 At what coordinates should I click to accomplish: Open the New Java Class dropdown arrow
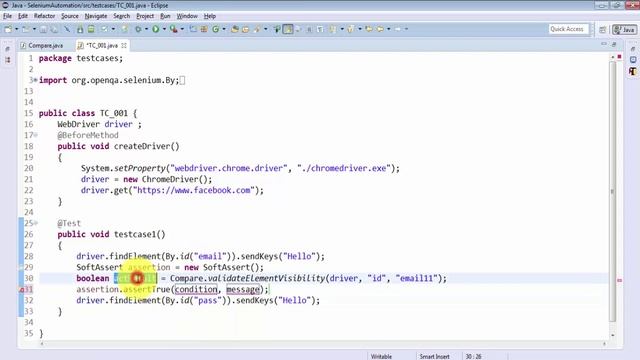224,29
